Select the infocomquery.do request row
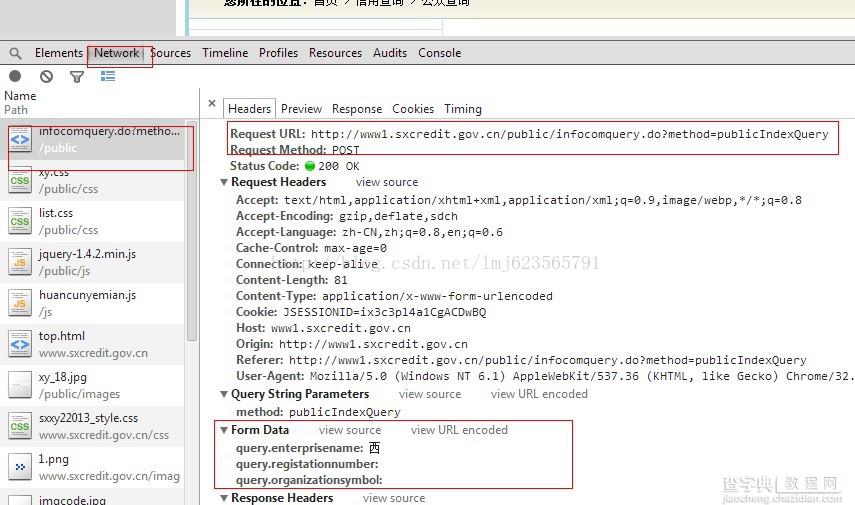 point(93,140)
